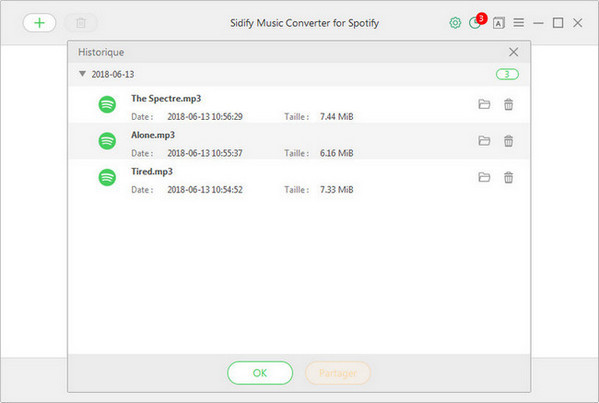The image size is (599, 403).
Task: Delete The Spectre.mp3 history entry
Action: pos(508,104)
